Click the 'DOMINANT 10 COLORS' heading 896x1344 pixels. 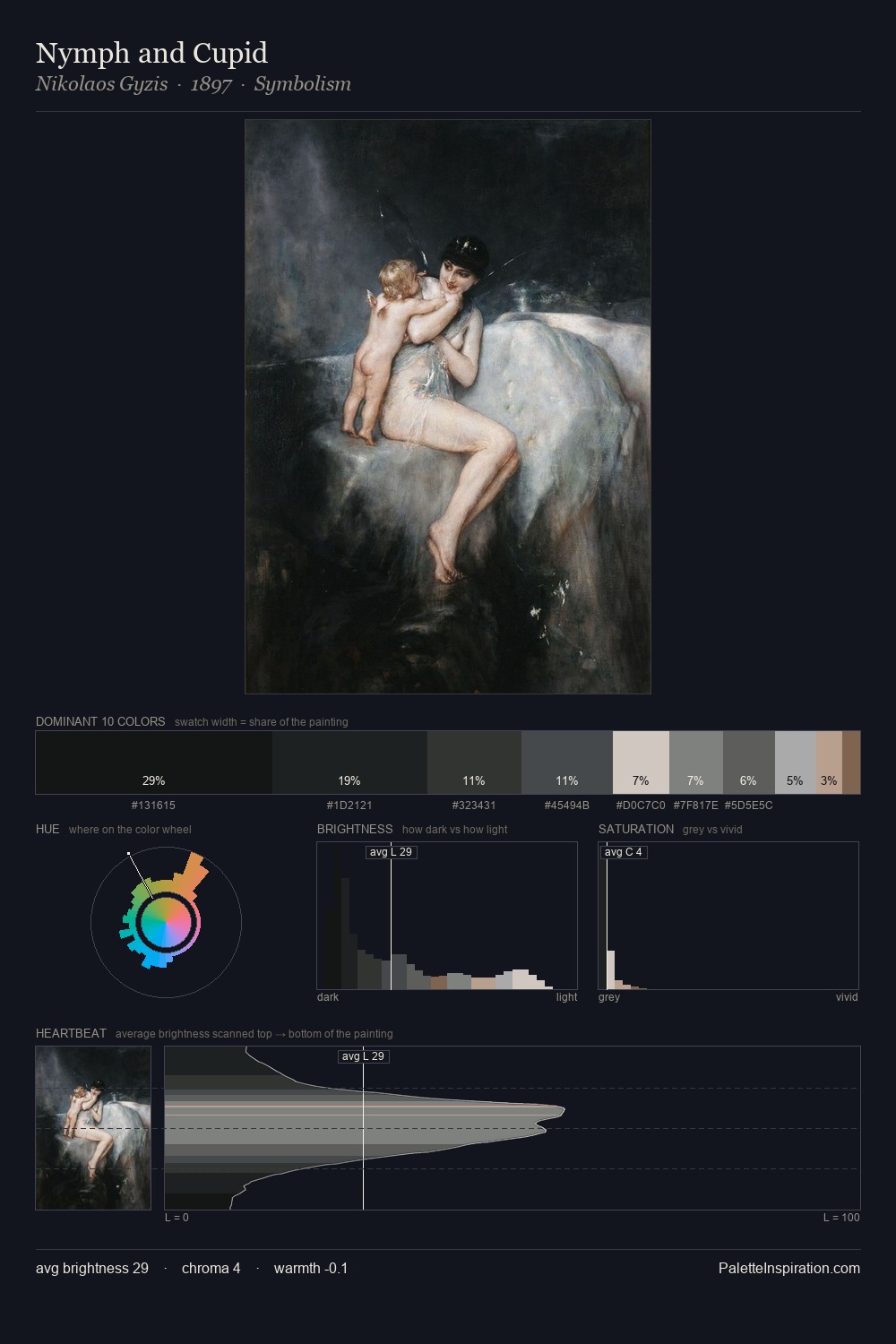100,721
